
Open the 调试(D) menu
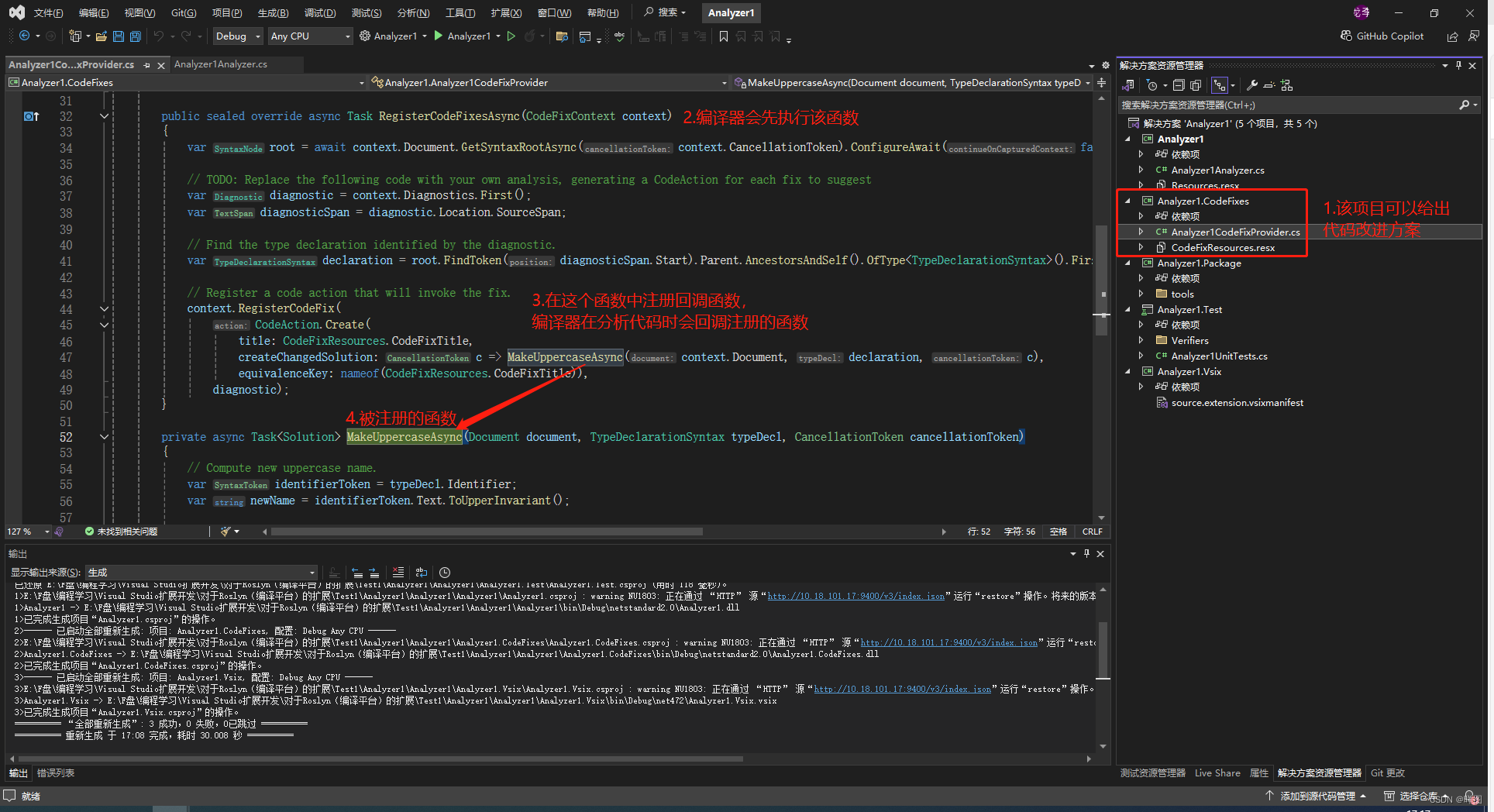320,13
